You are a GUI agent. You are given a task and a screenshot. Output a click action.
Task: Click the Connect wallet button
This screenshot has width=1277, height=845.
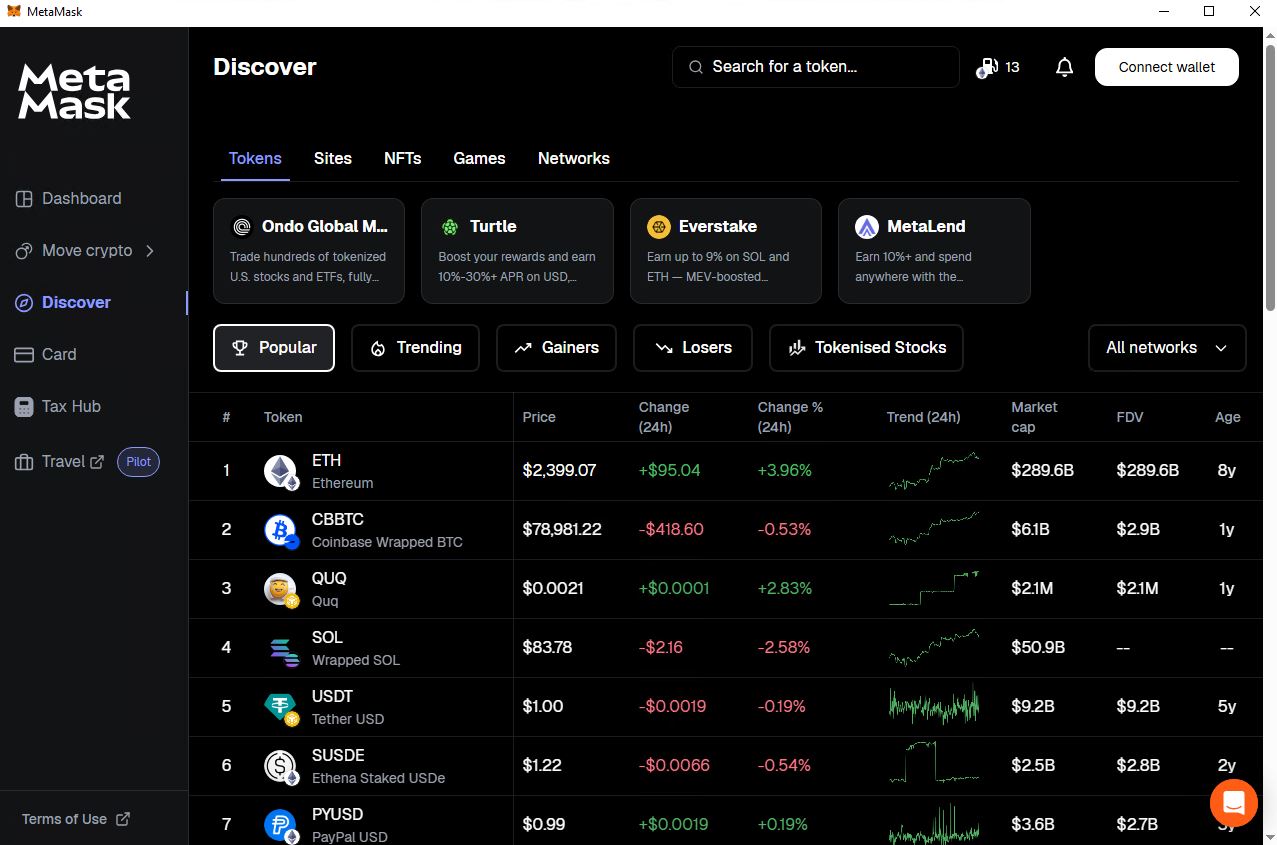pyautogui.click(x=1167, y=67)
